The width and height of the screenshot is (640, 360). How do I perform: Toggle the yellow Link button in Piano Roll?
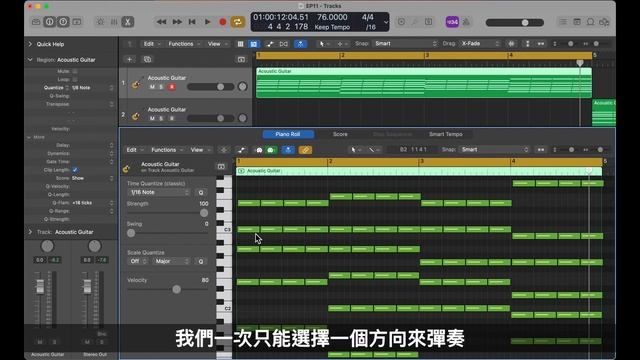pos(305,150)
